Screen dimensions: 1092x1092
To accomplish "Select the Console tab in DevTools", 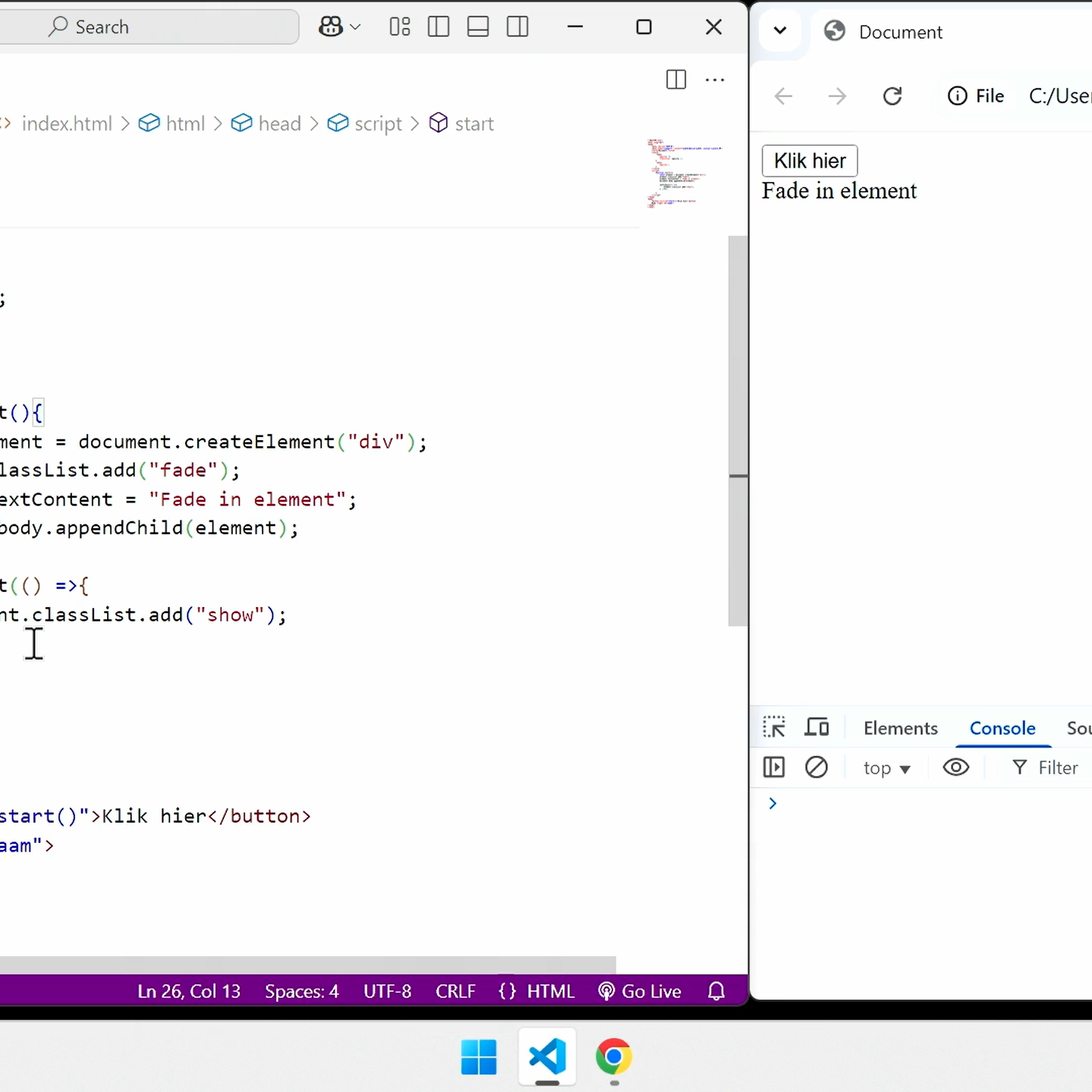I will point(1002,728).
